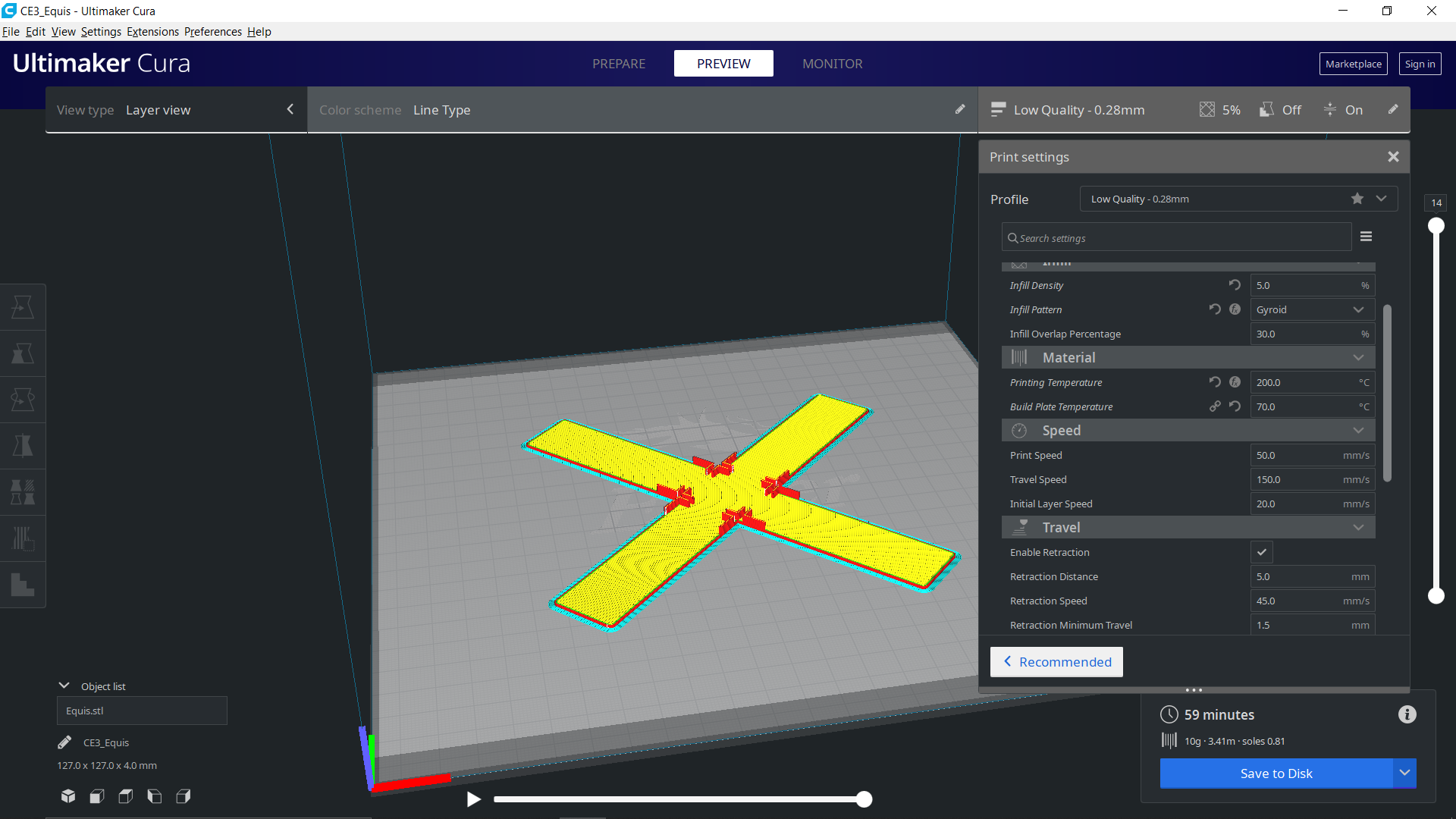Open the Infill Pattern Gyroid dropdown
This screenshot has height=819, width=1456.
[x=1312, y=309]
